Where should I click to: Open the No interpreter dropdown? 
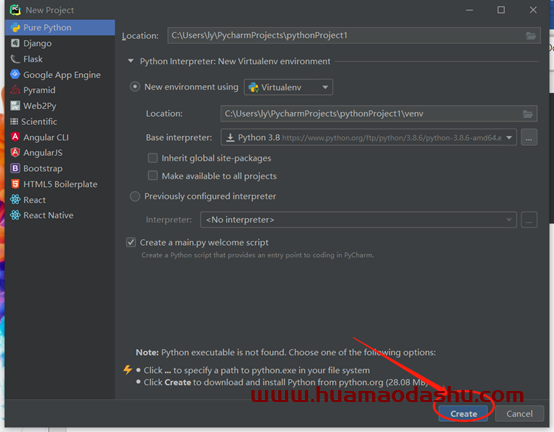[x=358, y=220]
